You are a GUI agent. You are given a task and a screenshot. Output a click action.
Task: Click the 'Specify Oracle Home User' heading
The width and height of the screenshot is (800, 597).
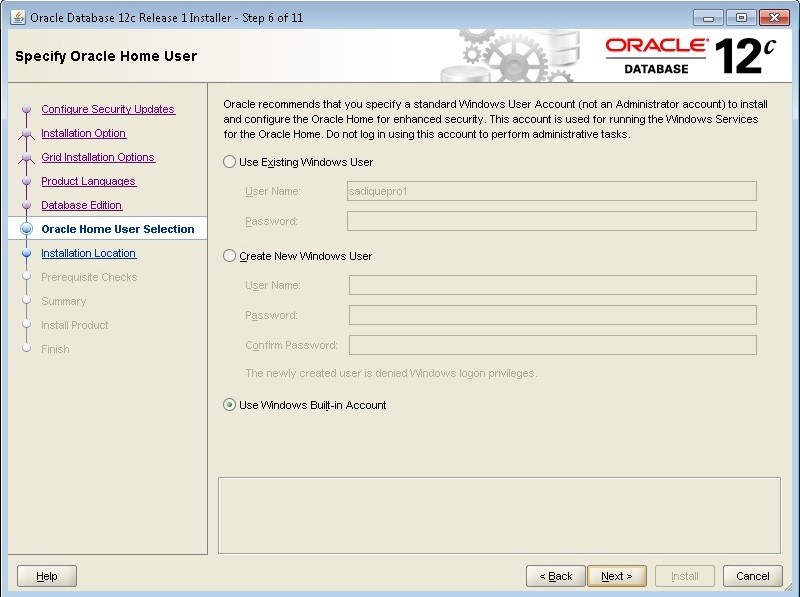point(106,56)
